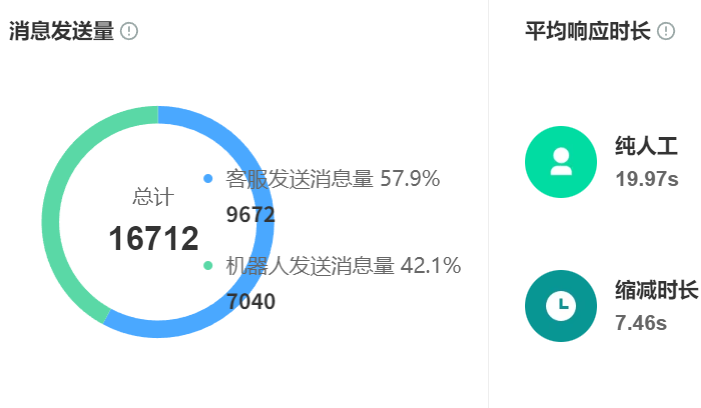Select the 纯人工 label
The height and width of the screenshot is (408, 701).
[646, 148]
